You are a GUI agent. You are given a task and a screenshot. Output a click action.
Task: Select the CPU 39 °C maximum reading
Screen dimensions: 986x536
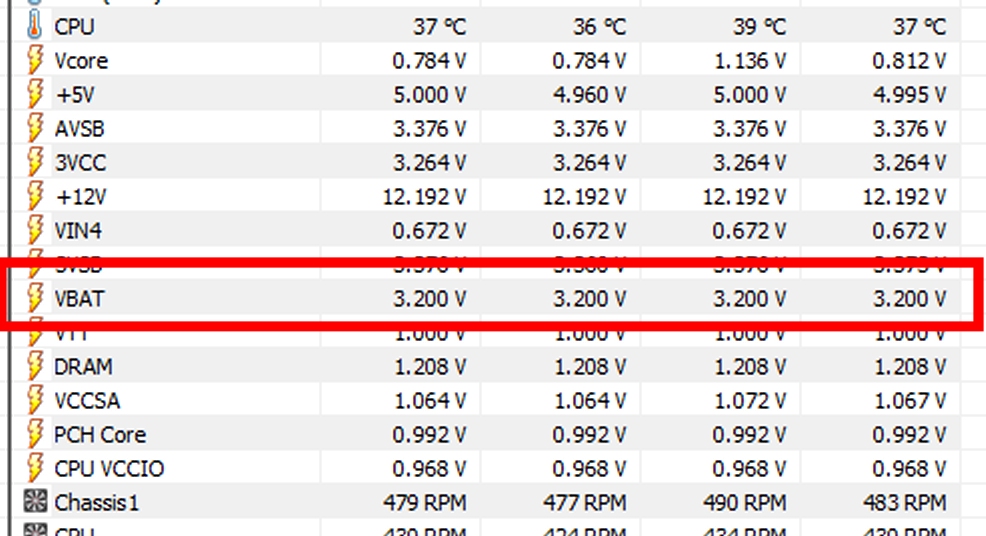(758, 26)
